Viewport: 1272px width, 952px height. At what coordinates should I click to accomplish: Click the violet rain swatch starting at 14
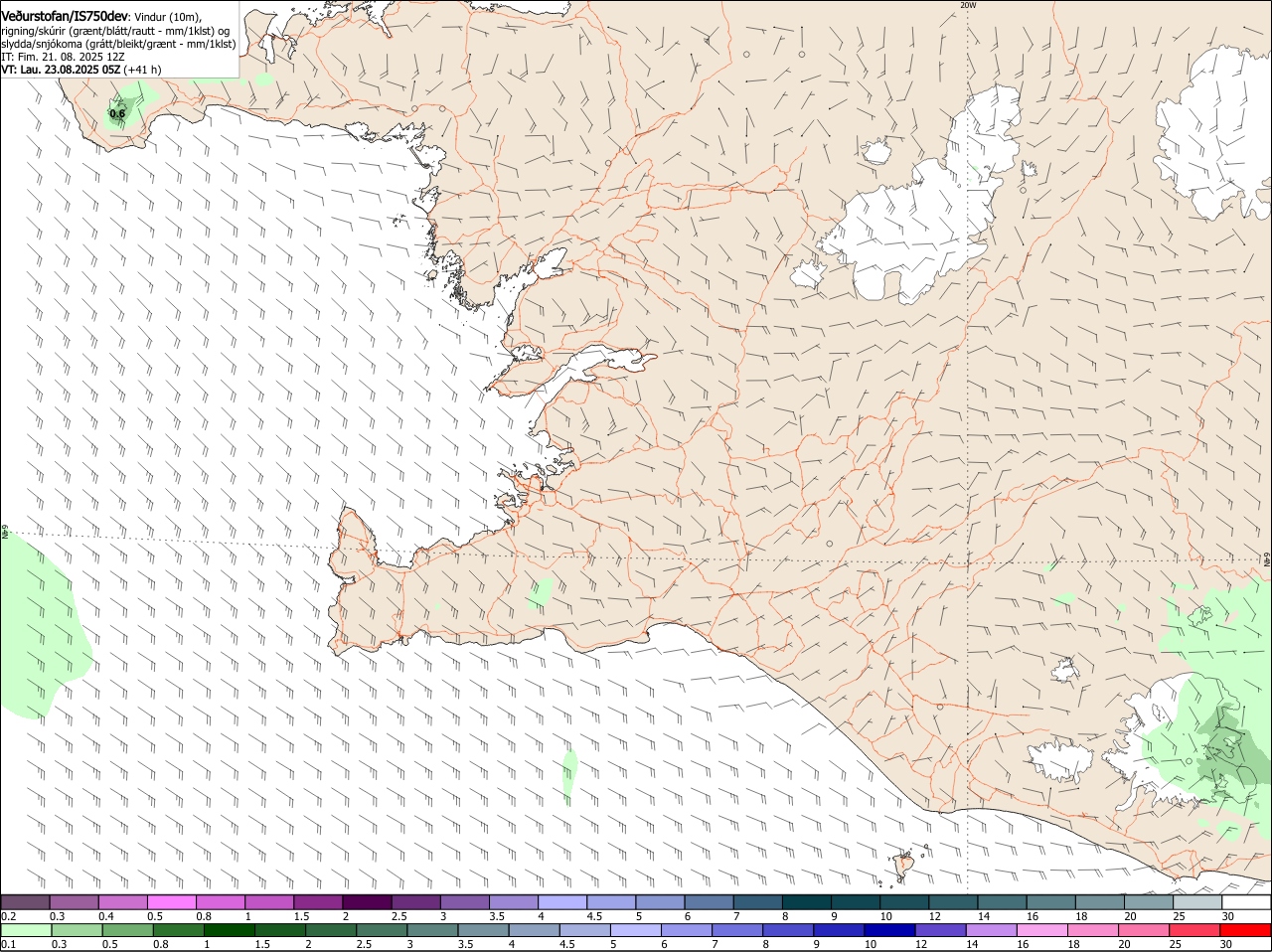tap(990, 930)
